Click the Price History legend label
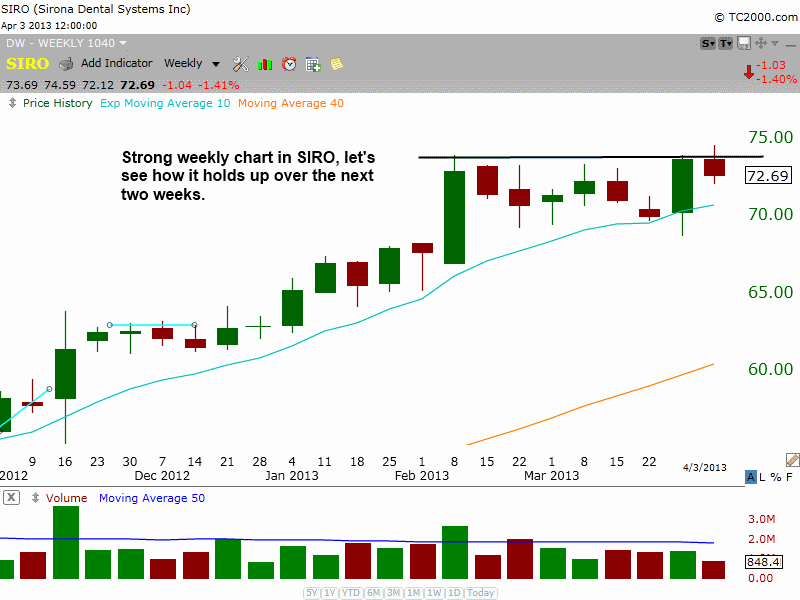 pos(58,103)
